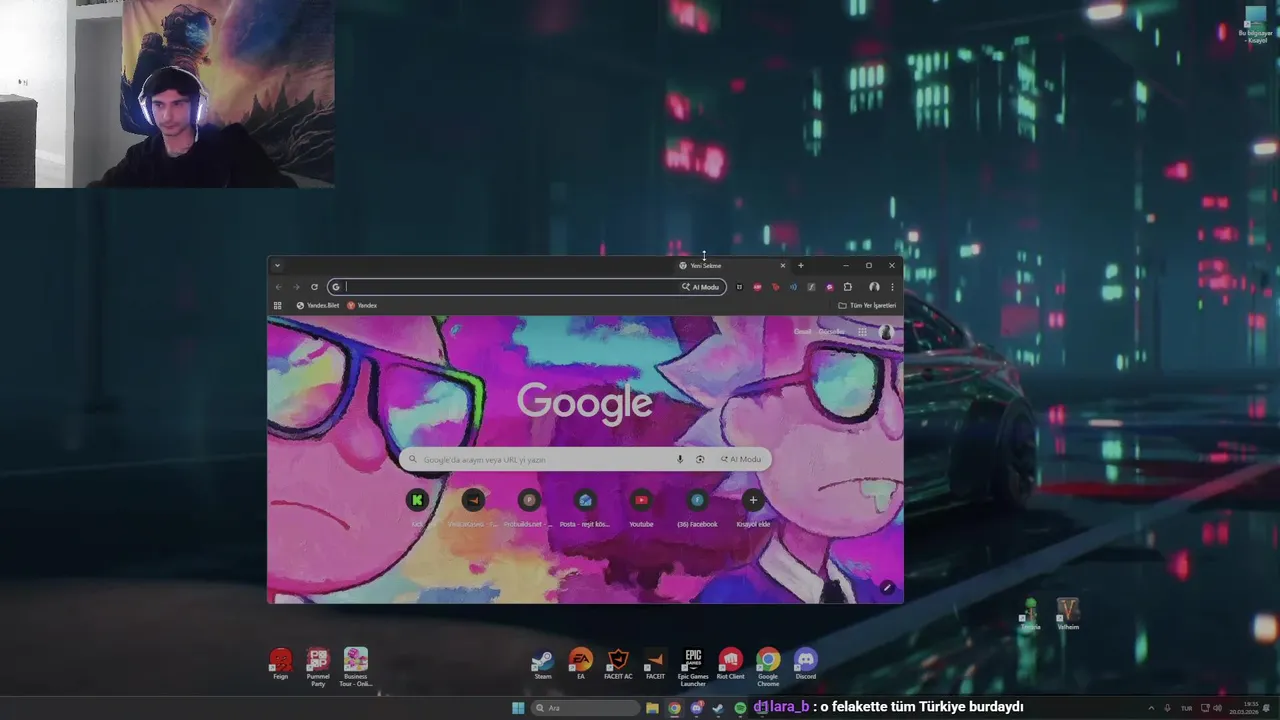The width and height of the screenshot is (1280, 720).
Task: Open the Yandex bookmark
Action: [362, 305]
